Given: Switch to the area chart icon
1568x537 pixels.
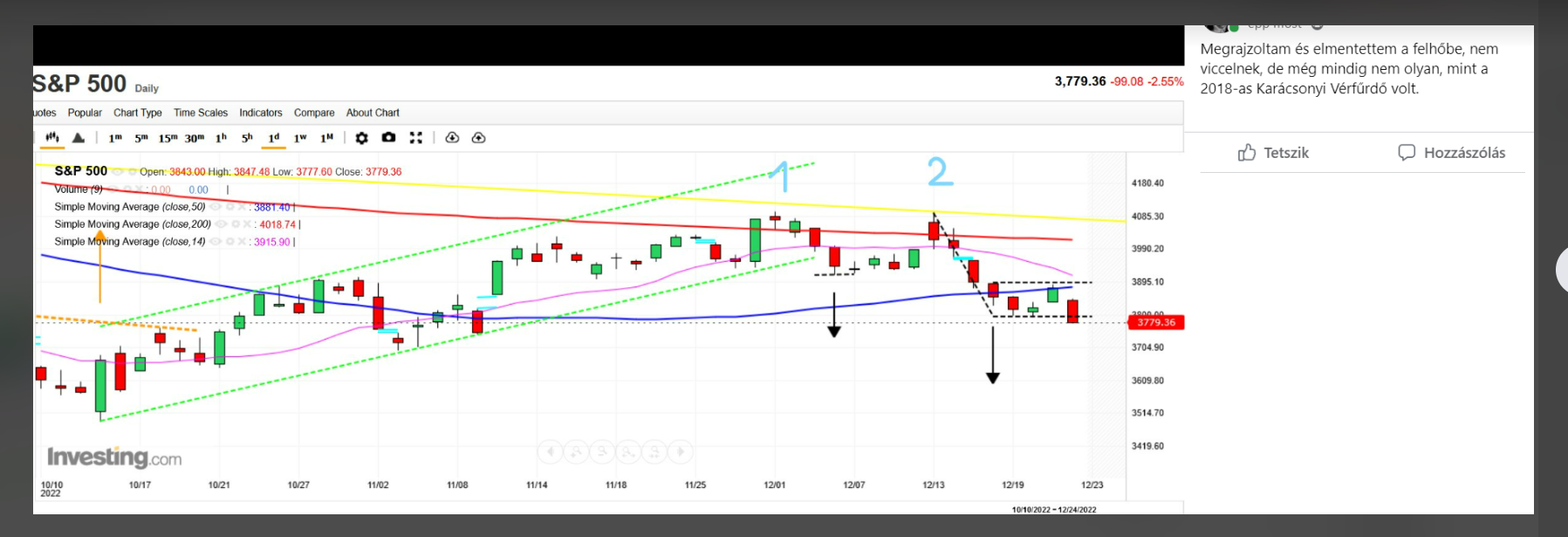Looking at the screenshot, I should tap(79, 138).
